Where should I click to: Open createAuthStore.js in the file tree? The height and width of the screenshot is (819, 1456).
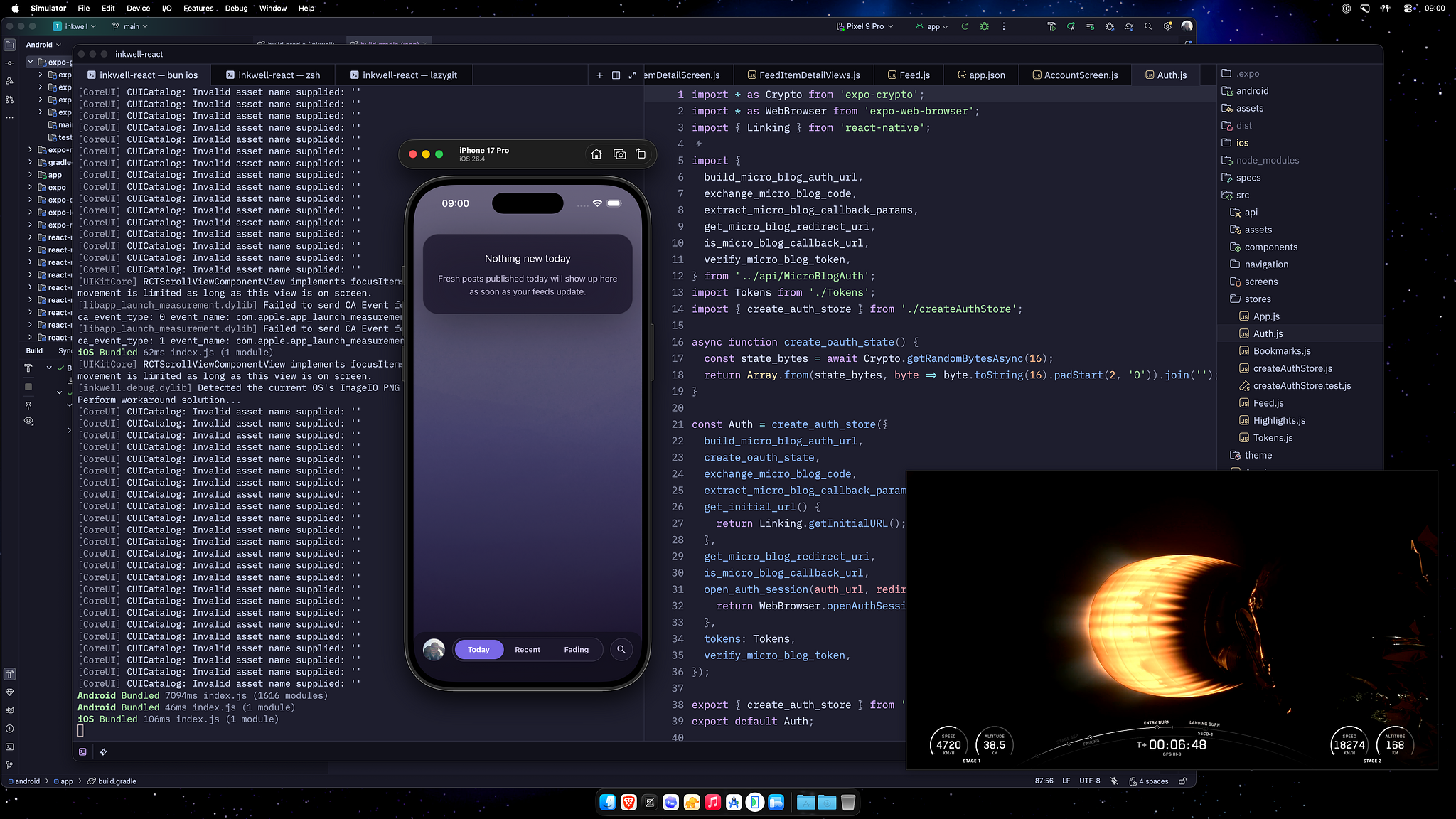point(1292,368)
